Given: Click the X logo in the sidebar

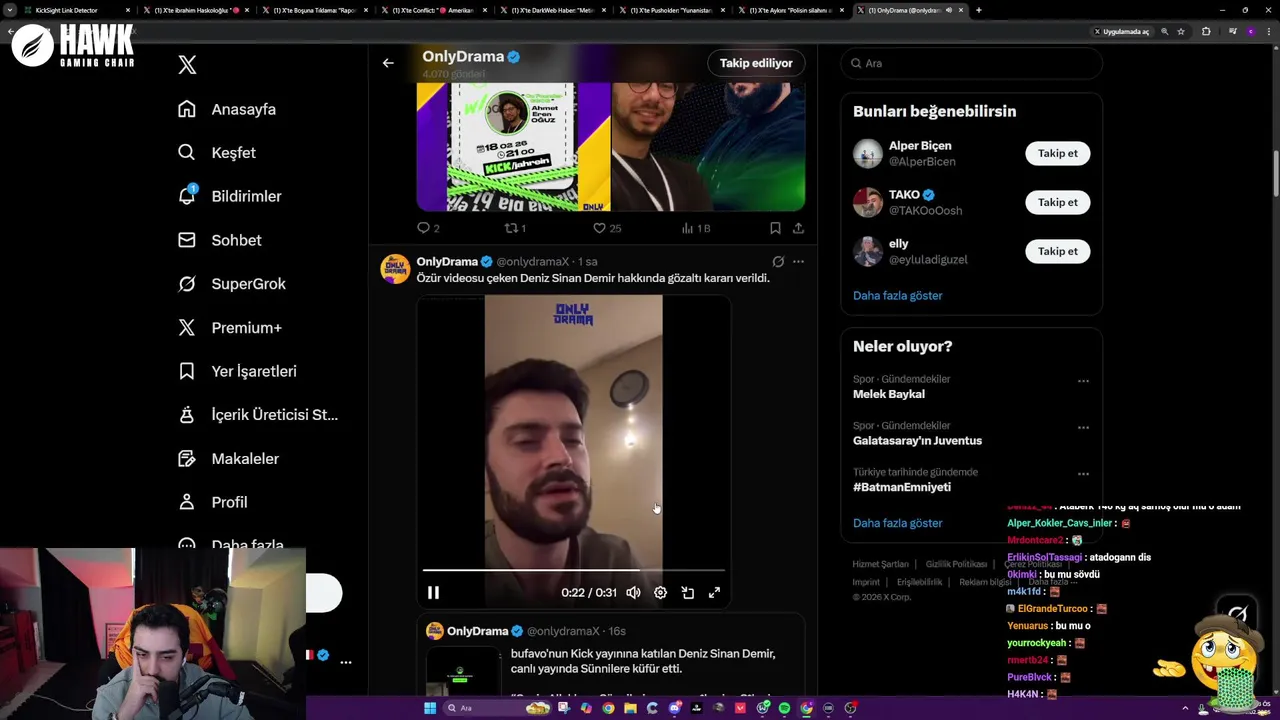Looking at the screenshot, I should [x=187, y=65].
